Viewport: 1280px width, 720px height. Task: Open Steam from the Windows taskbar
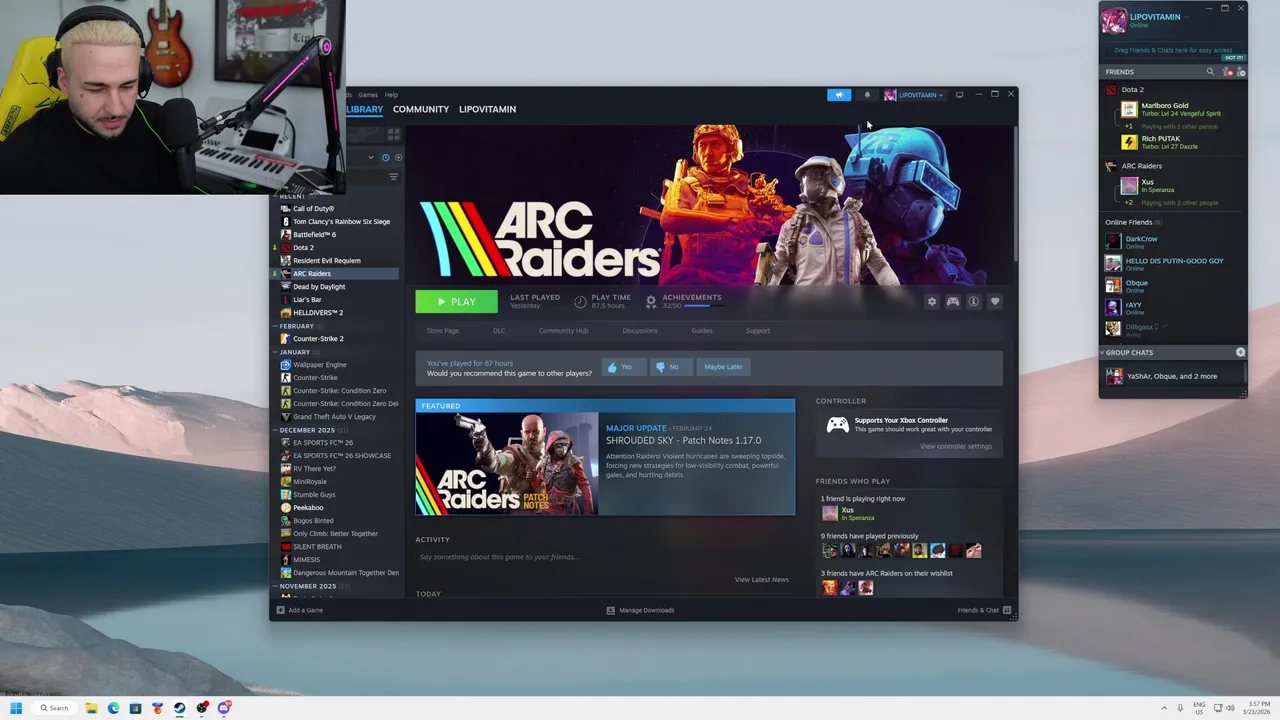[180, 708]
